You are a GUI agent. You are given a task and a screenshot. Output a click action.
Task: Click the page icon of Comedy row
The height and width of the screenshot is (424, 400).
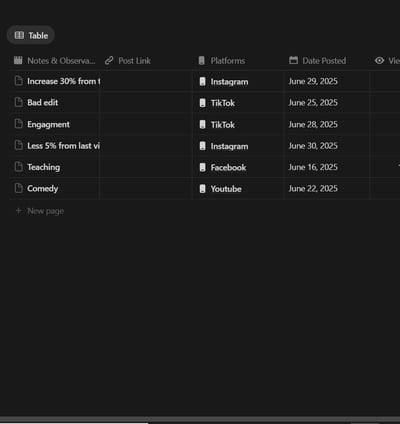tap(19, 188)
